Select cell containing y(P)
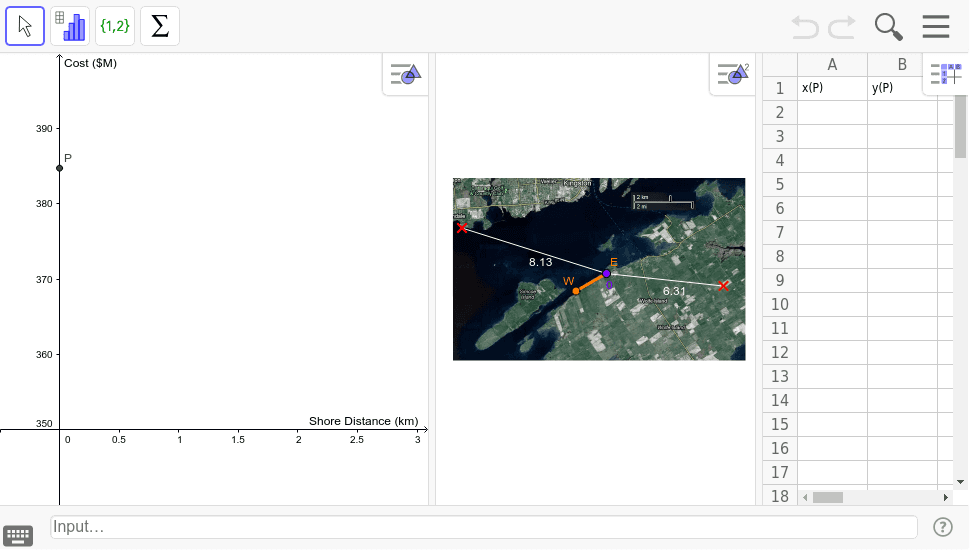This screenshot has height=550, width=970. [x=902, y=88]
